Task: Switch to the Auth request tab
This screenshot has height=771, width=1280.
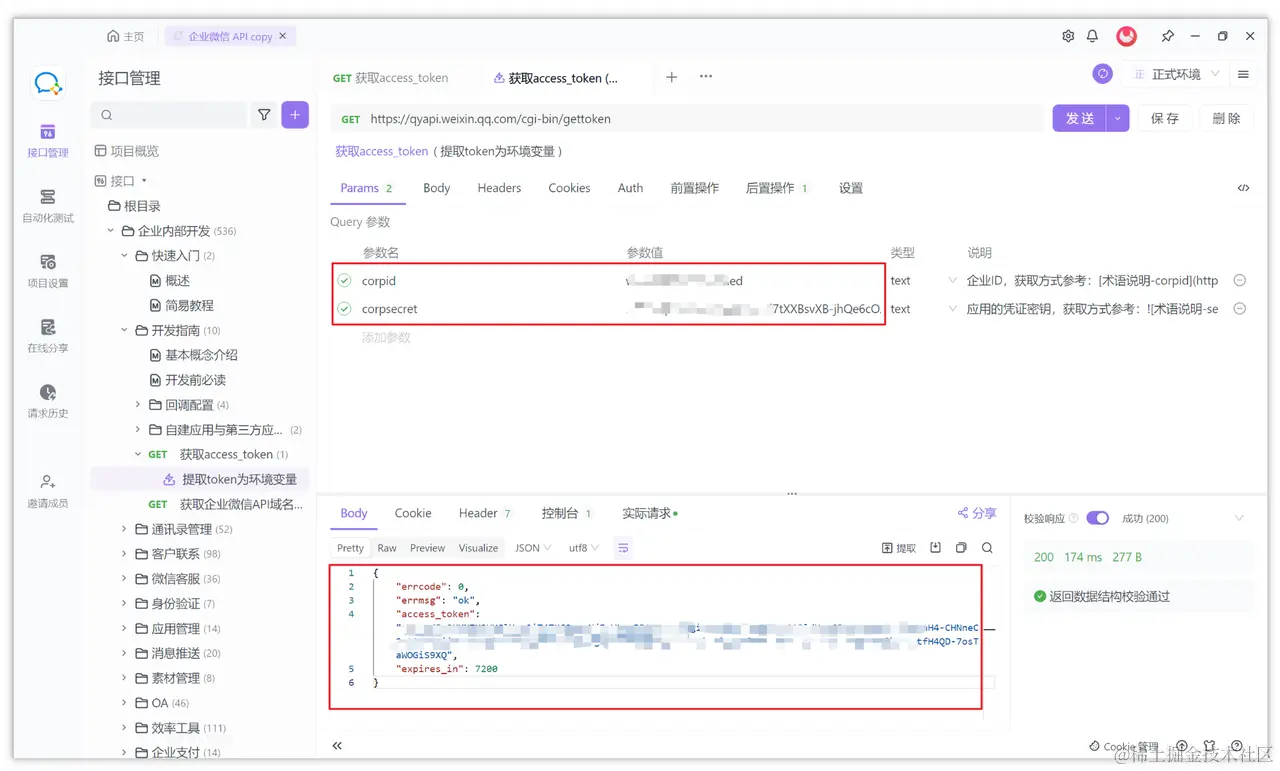Action: (630, 188)
